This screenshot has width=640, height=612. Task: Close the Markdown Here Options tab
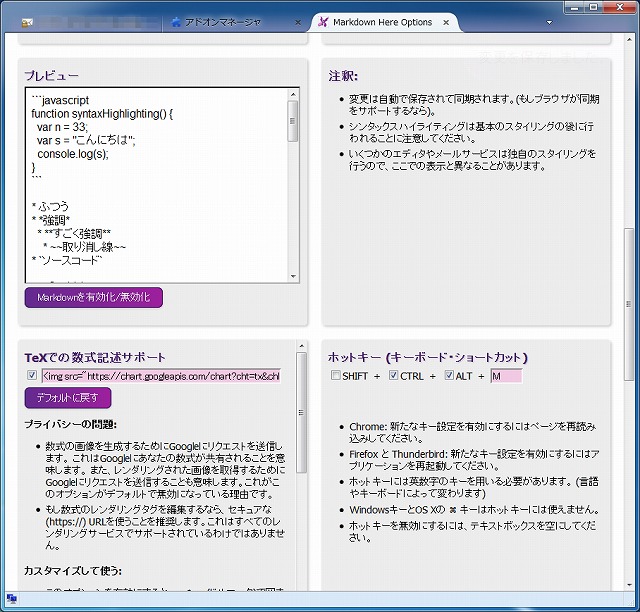(x=446, y=22)
